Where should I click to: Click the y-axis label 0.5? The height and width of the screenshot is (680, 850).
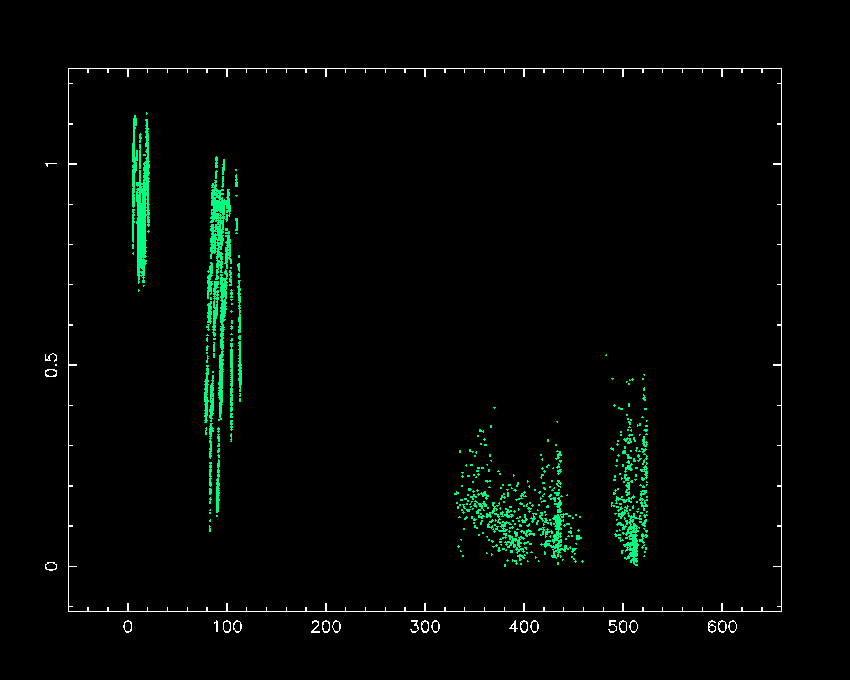pyautogui.click(x=51, y=364)
